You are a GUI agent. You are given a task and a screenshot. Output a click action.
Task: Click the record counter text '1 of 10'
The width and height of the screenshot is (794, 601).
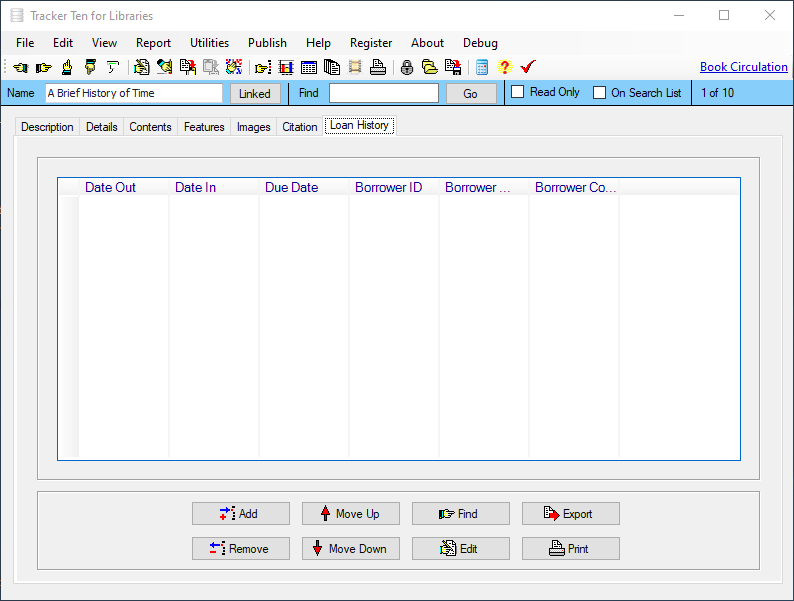[x=718, y=93]
